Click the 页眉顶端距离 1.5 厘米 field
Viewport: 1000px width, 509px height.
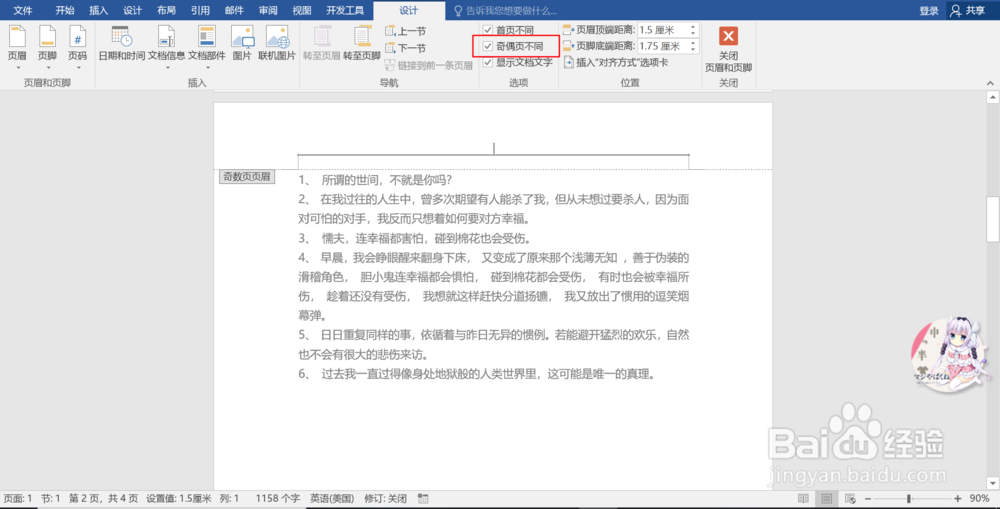[x=663, y=30]
